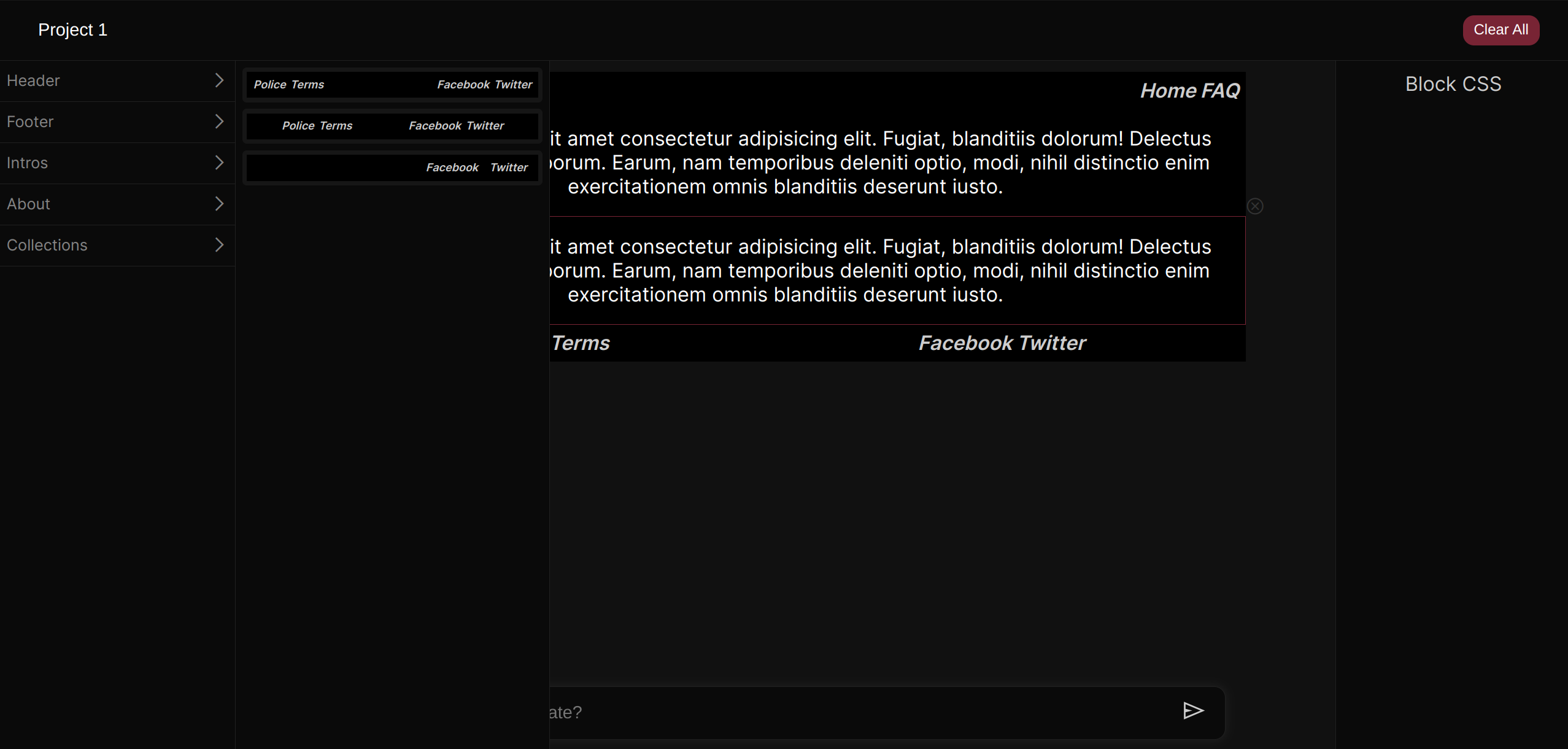Click the send arrow icon

[1193, 711]
